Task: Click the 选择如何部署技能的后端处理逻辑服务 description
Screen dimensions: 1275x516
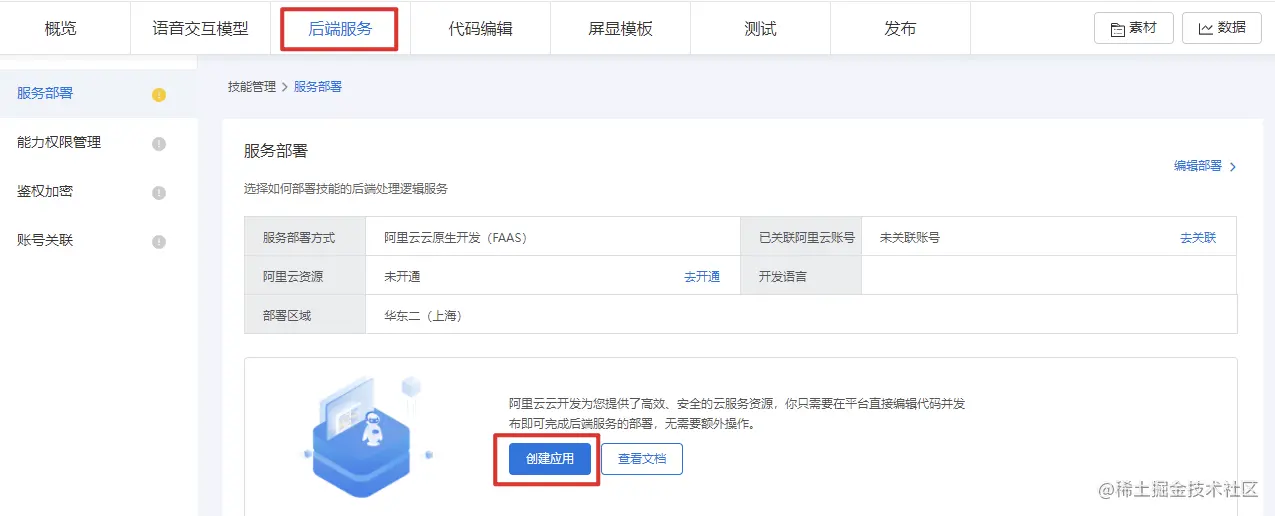Action: click(x=346, y=189)
